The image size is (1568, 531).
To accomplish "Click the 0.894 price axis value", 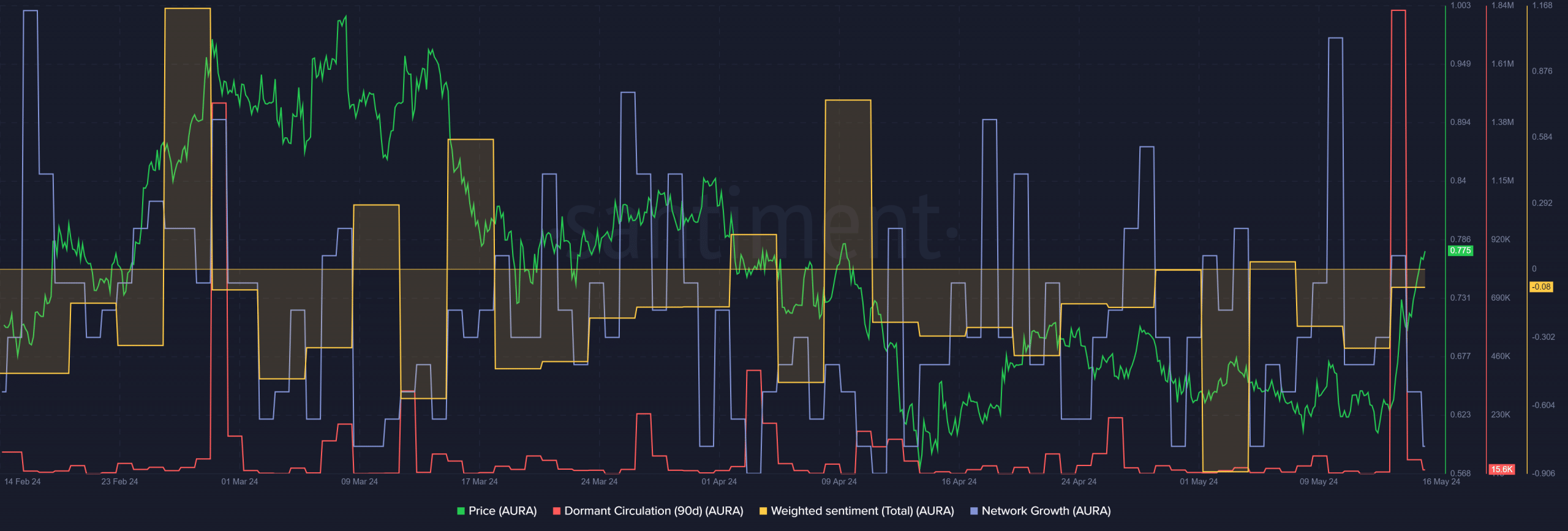I will [x=1460, y=122].
